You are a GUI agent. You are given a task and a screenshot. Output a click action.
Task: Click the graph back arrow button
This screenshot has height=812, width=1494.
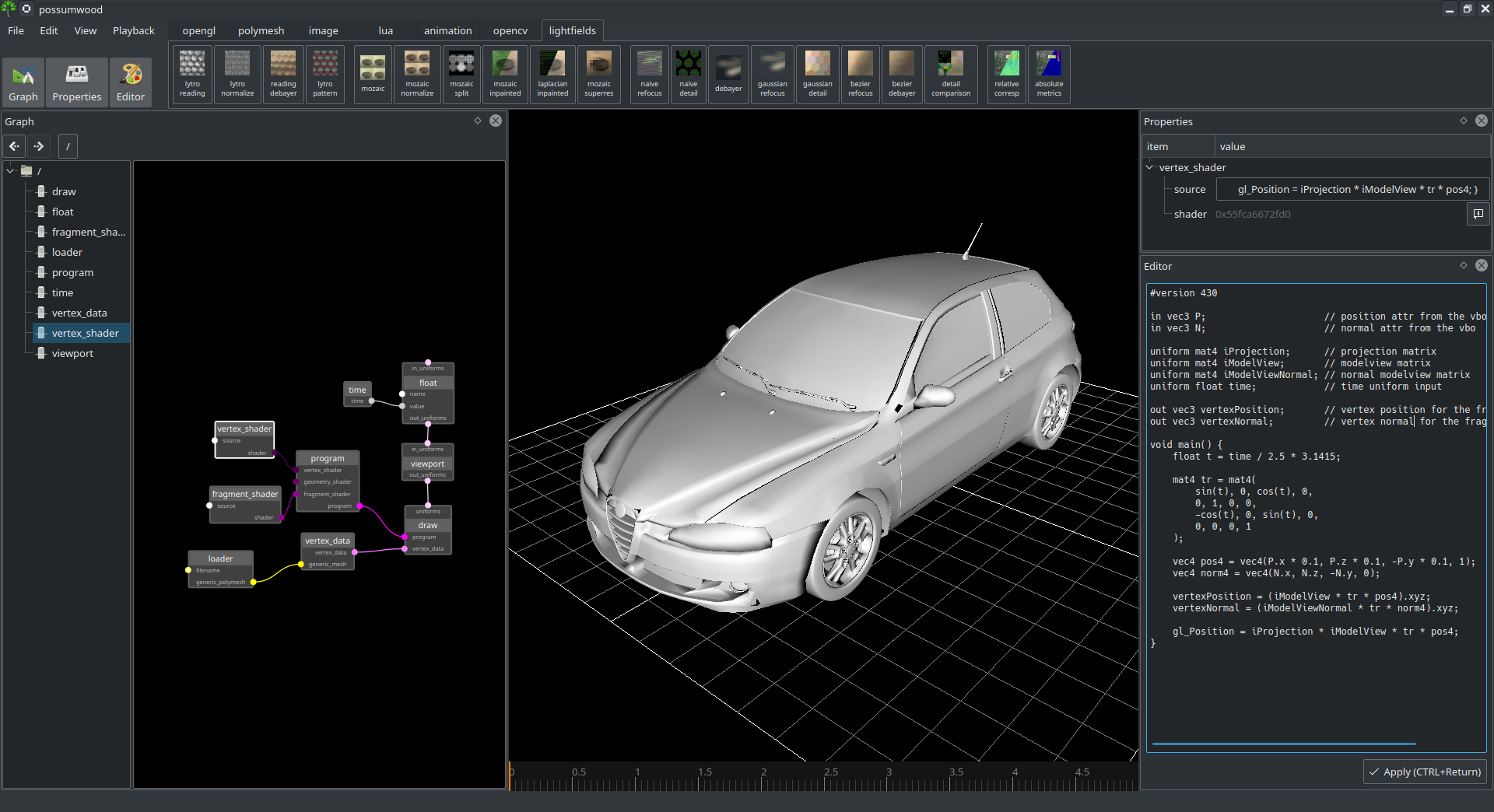[x=14, y=146]
